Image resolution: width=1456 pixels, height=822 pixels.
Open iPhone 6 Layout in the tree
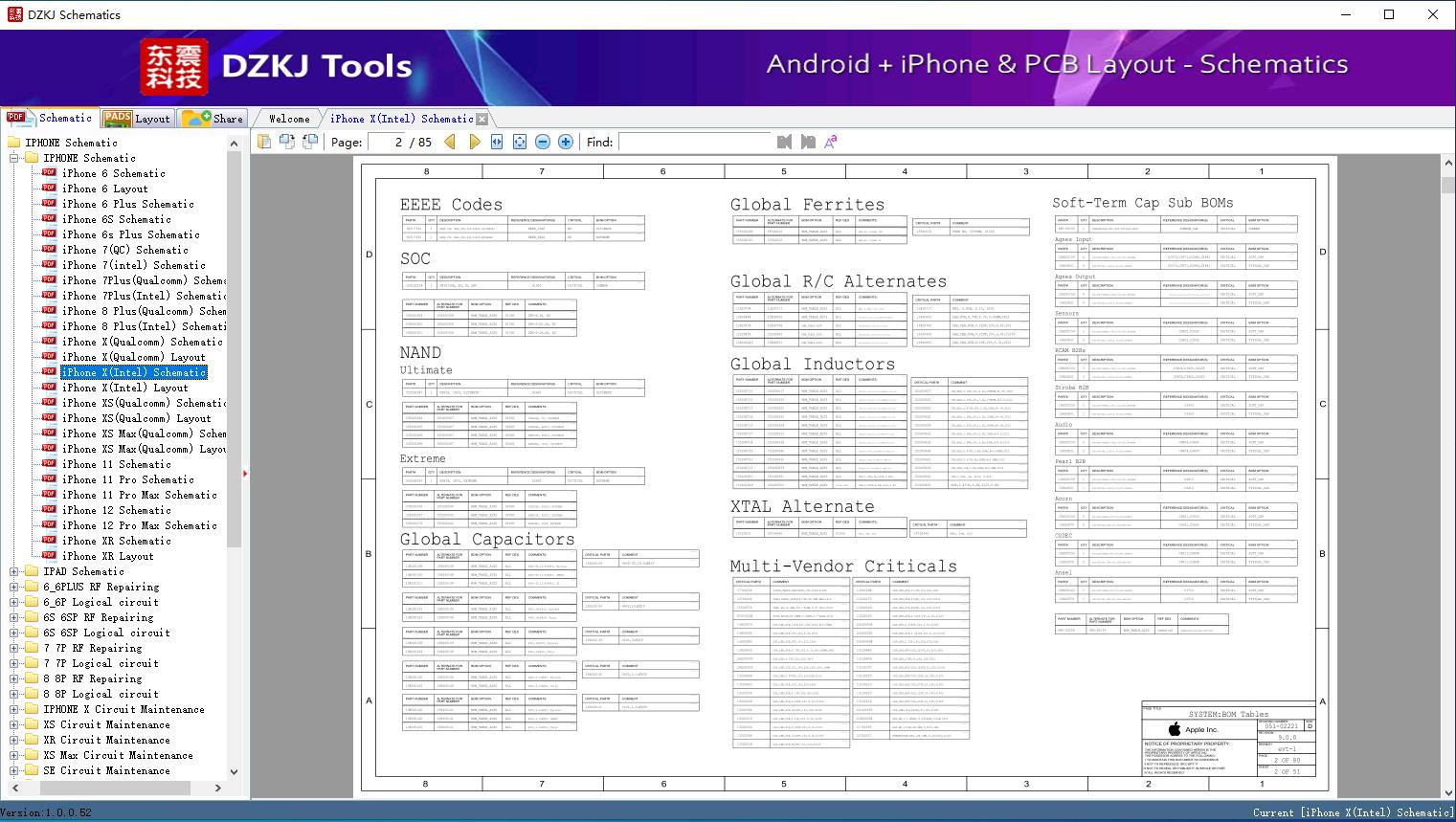click(x=105, y=189)
